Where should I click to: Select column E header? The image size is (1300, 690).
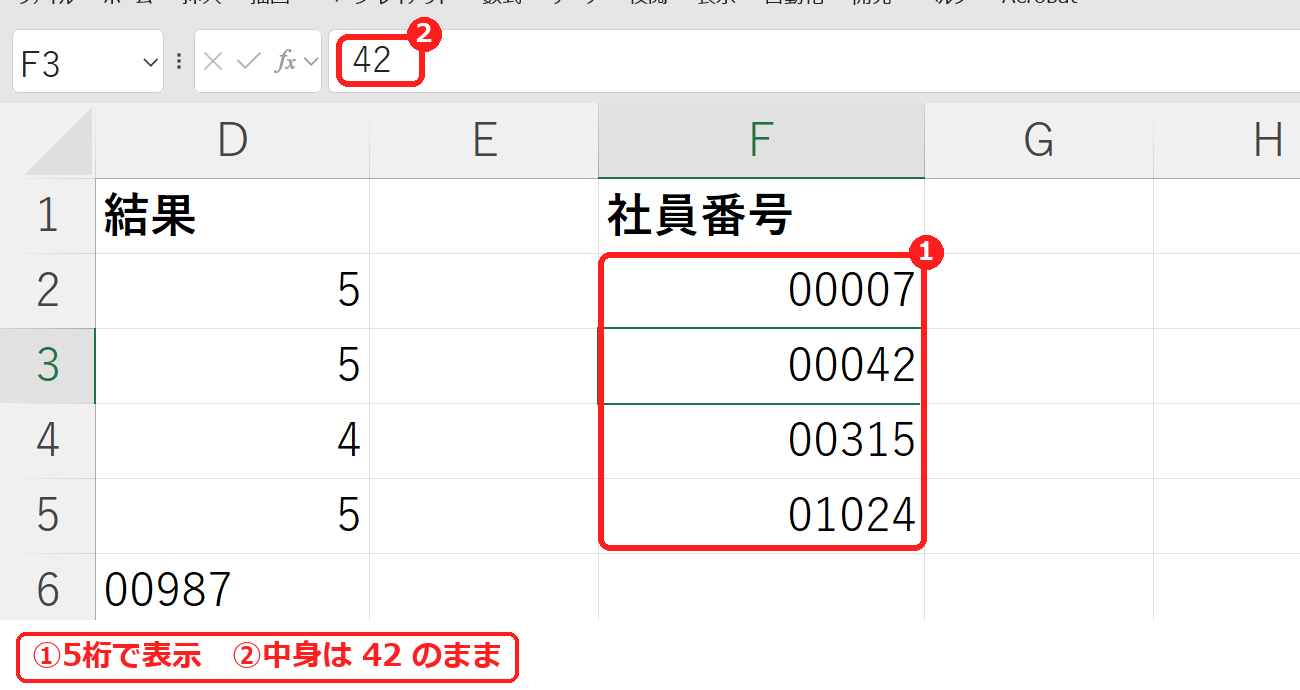(484, 141)
